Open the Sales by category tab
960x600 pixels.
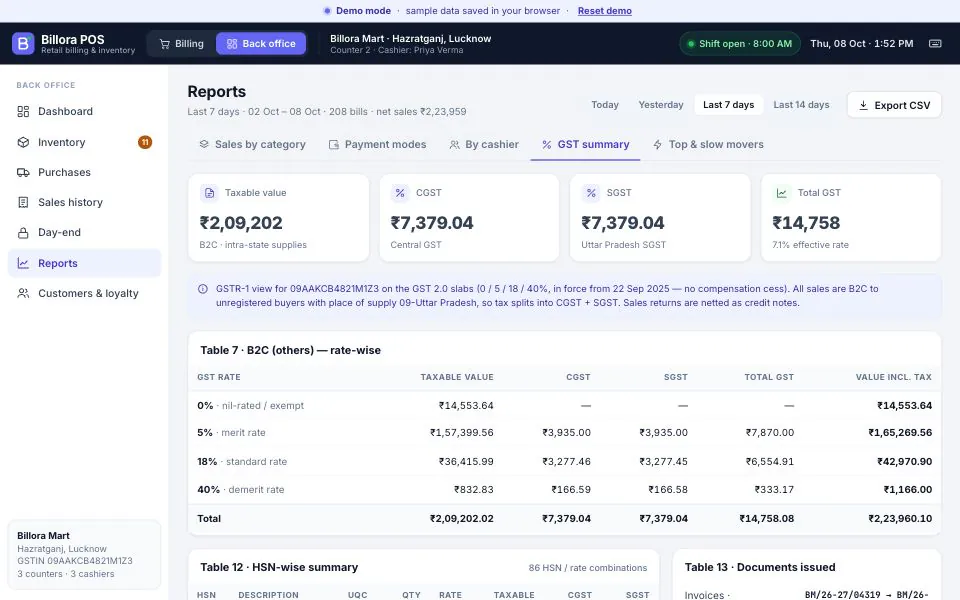pos(252,144)
